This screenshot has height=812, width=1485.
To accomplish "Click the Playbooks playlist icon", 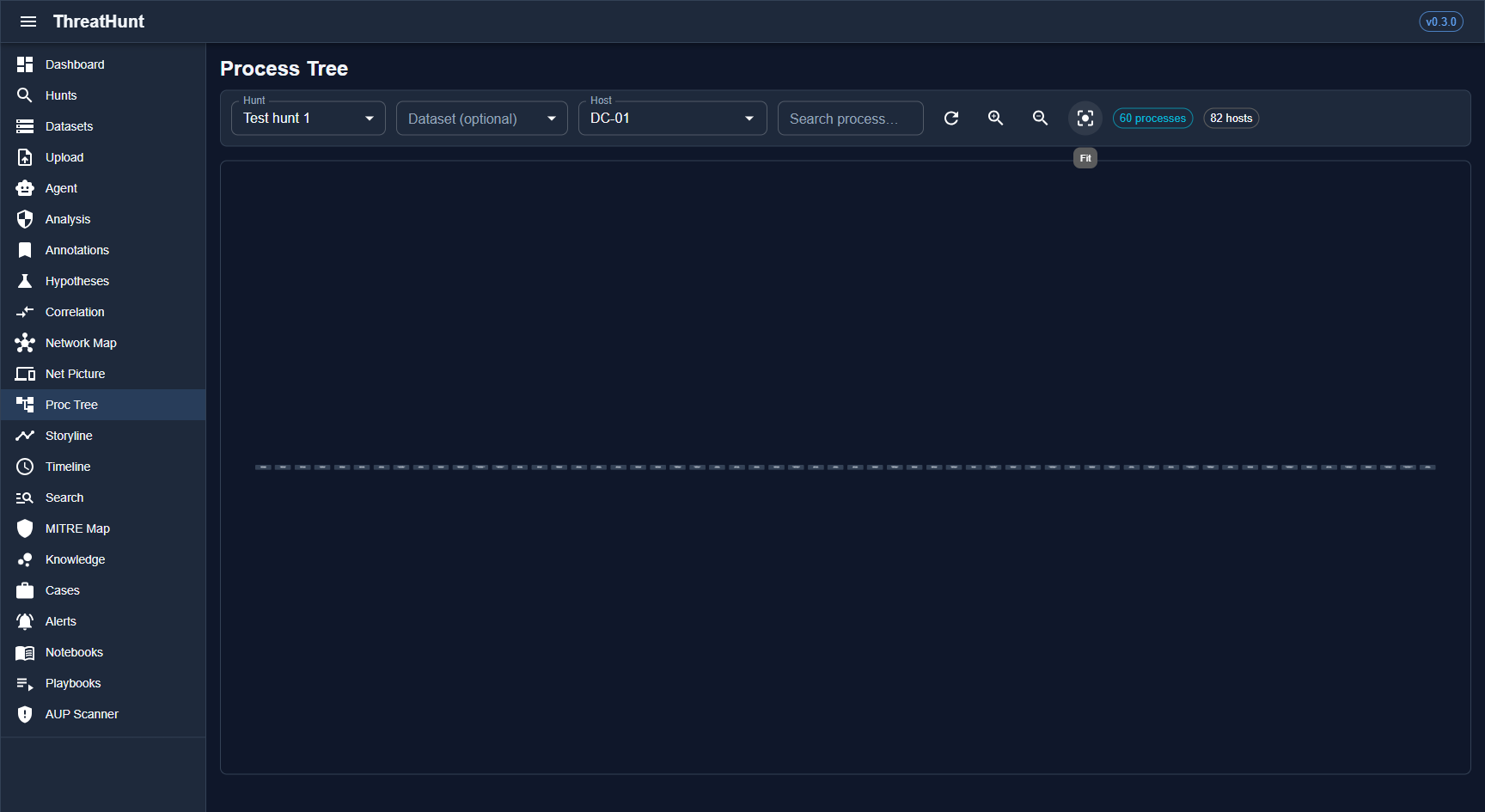I will click(x=25, y=683).
